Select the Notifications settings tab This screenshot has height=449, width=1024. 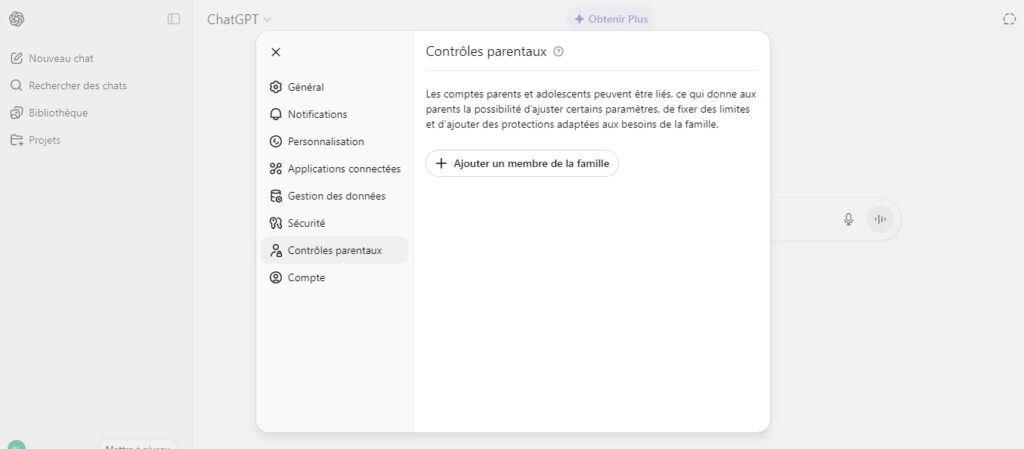(x=317, y=114)
